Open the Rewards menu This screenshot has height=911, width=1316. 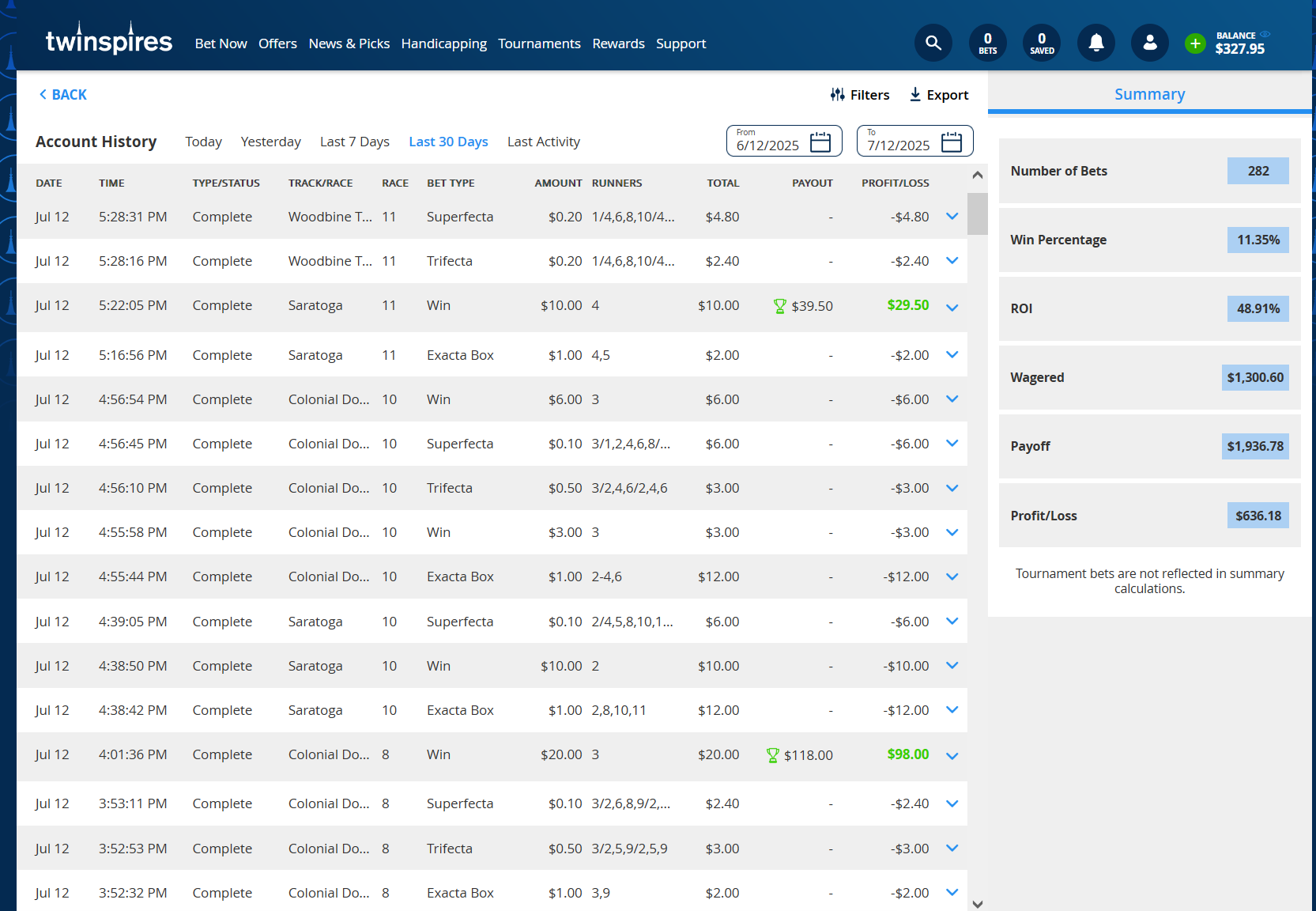click(x=619, y=43)
